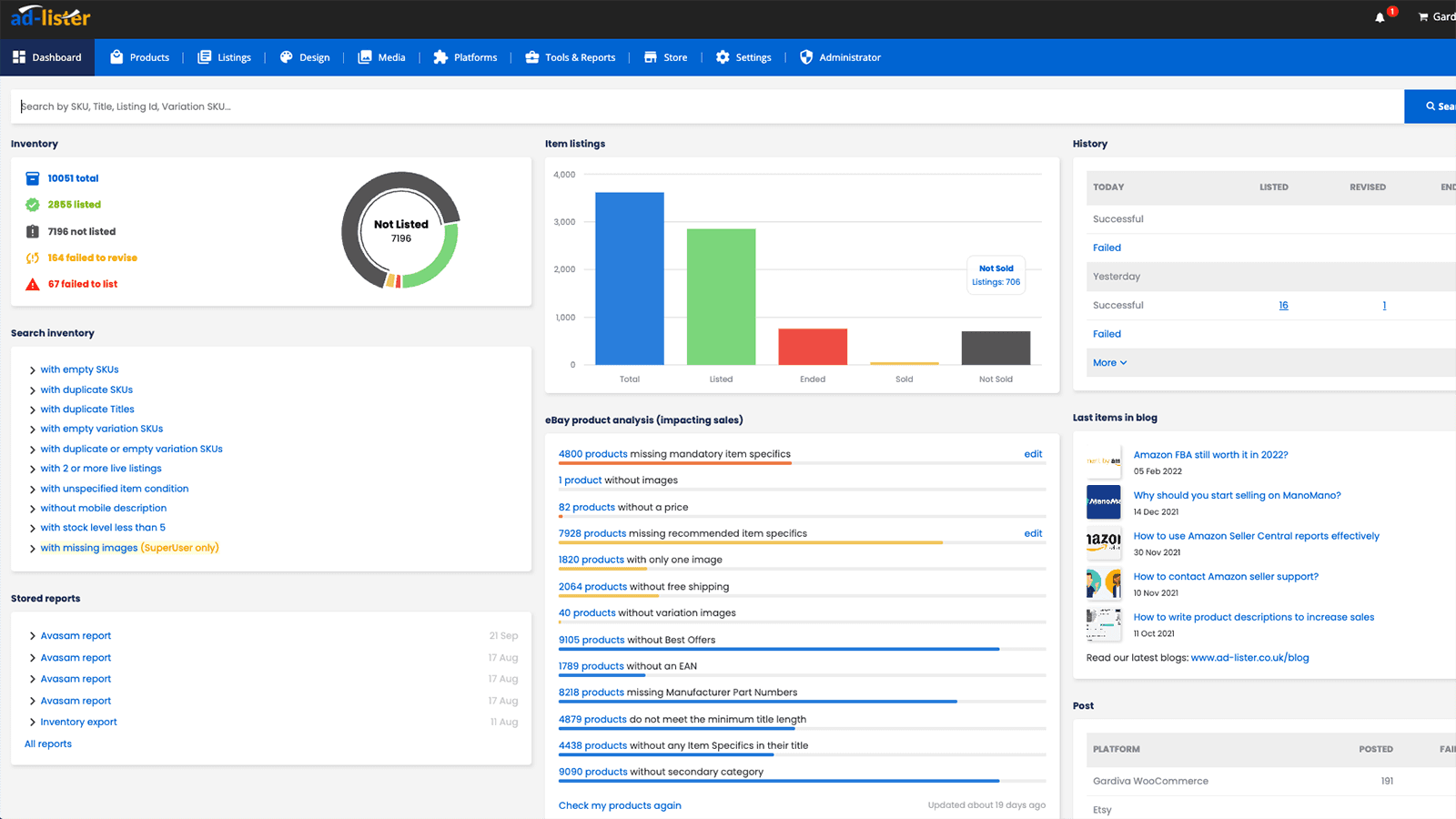
Task: Expand the first Avasam report entry
Action: 76,635
